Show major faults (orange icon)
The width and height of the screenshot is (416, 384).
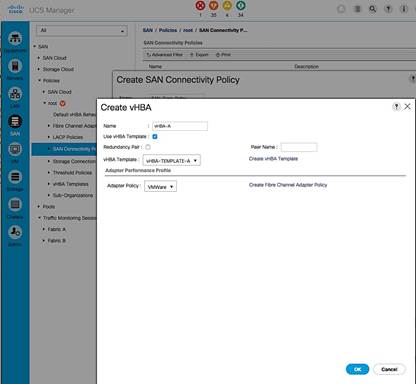pos(214,6)
